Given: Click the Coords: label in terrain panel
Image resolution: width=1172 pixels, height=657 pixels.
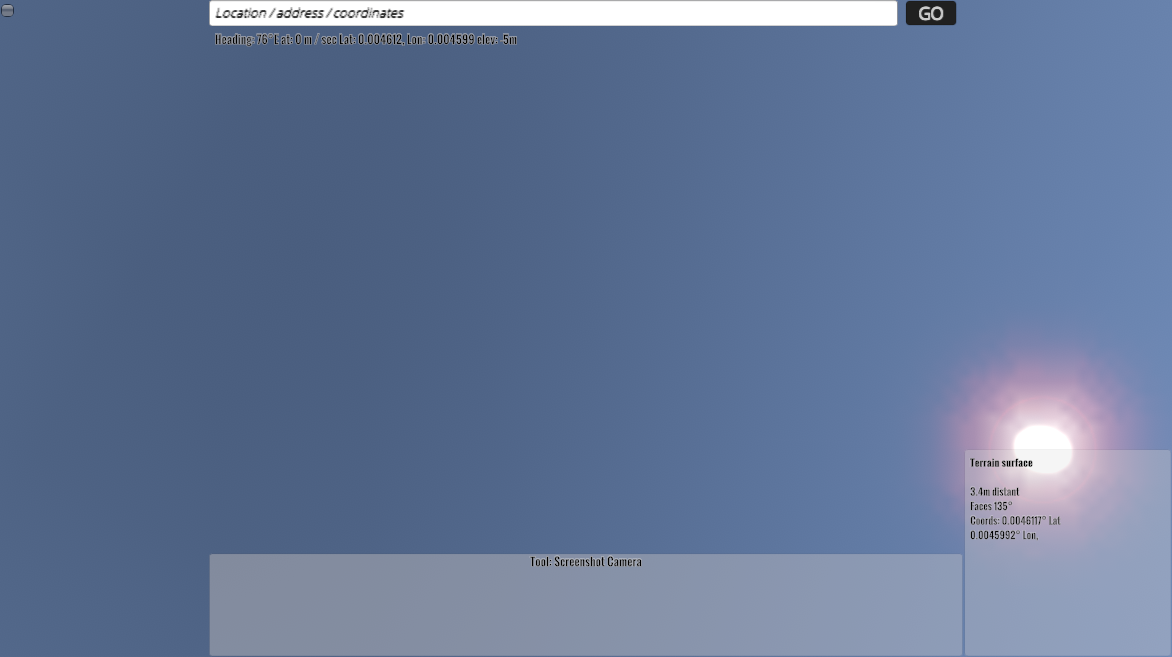Looking at the screenshot, I should coord(984,521).
